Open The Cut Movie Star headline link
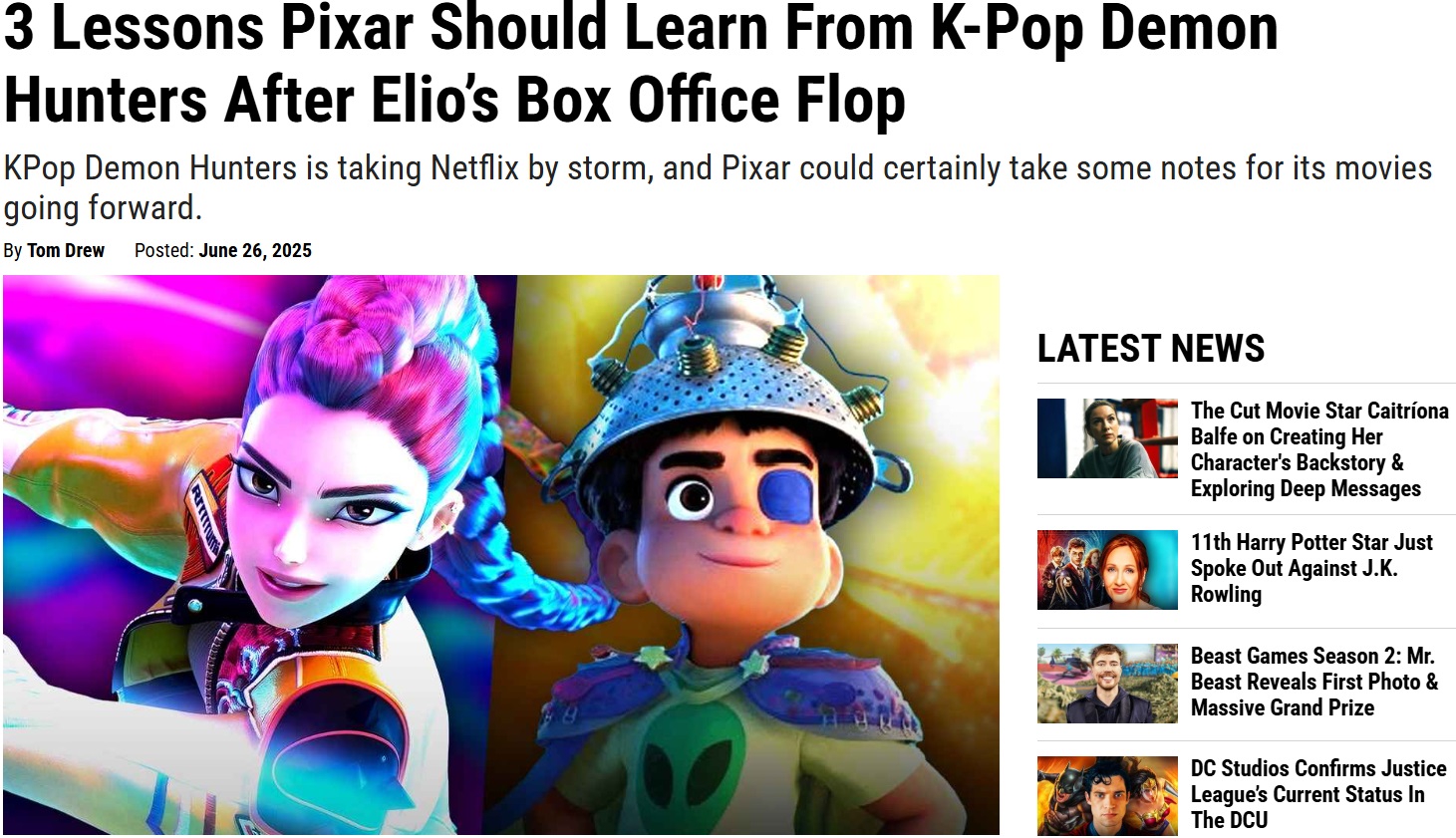Screen dimensions: 1456x838 click(x=1319, y=449)
